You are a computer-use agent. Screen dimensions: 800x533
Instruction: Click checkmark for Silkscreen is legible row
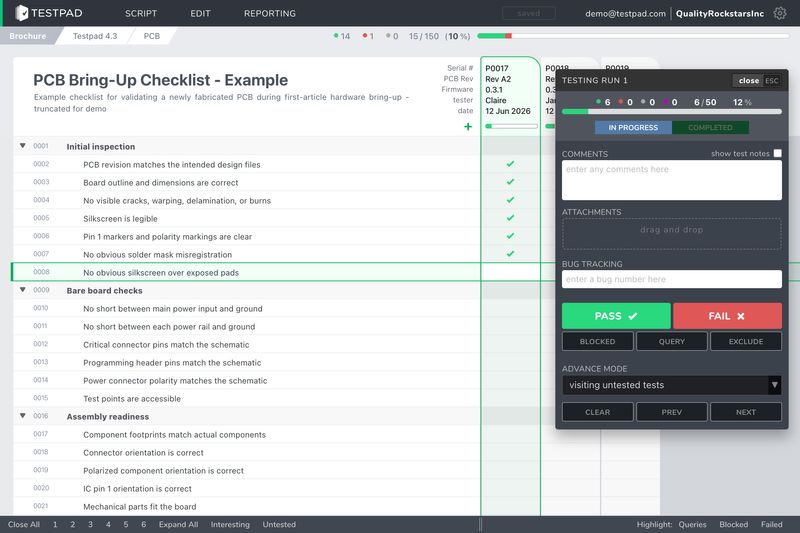[510, 218]
